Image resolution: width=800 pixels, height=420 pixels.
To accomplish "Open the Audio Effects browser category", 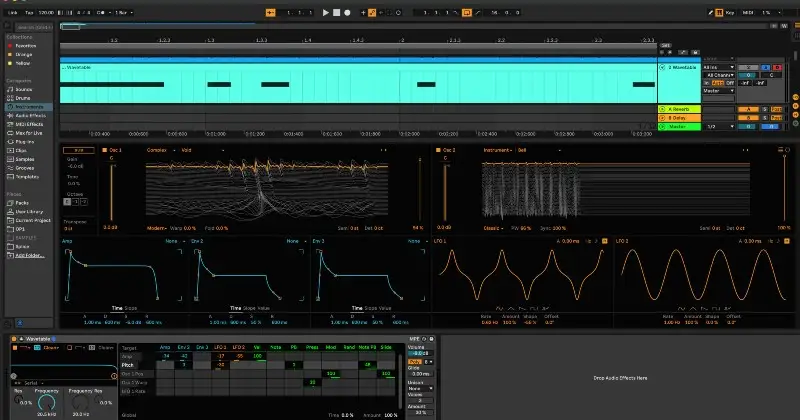I will [28, 115].
